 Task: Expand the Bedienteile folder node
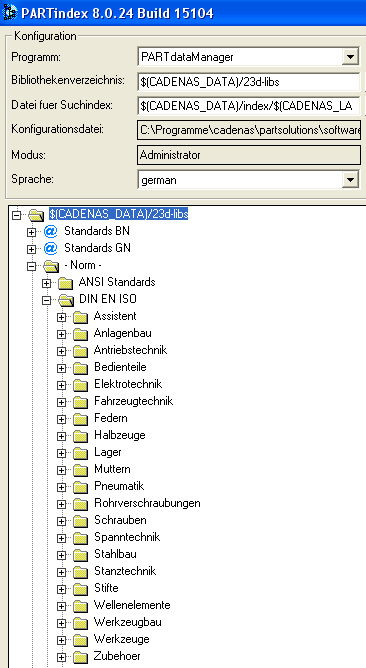(61, 368)
